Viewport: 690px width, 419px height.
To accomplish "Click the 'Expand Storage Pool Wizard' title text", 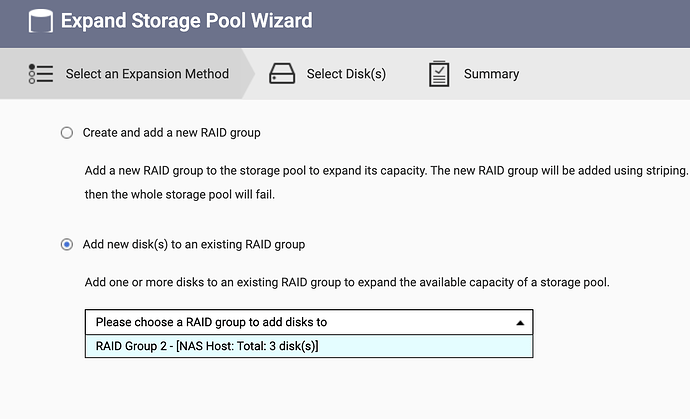I will (186, 20).
